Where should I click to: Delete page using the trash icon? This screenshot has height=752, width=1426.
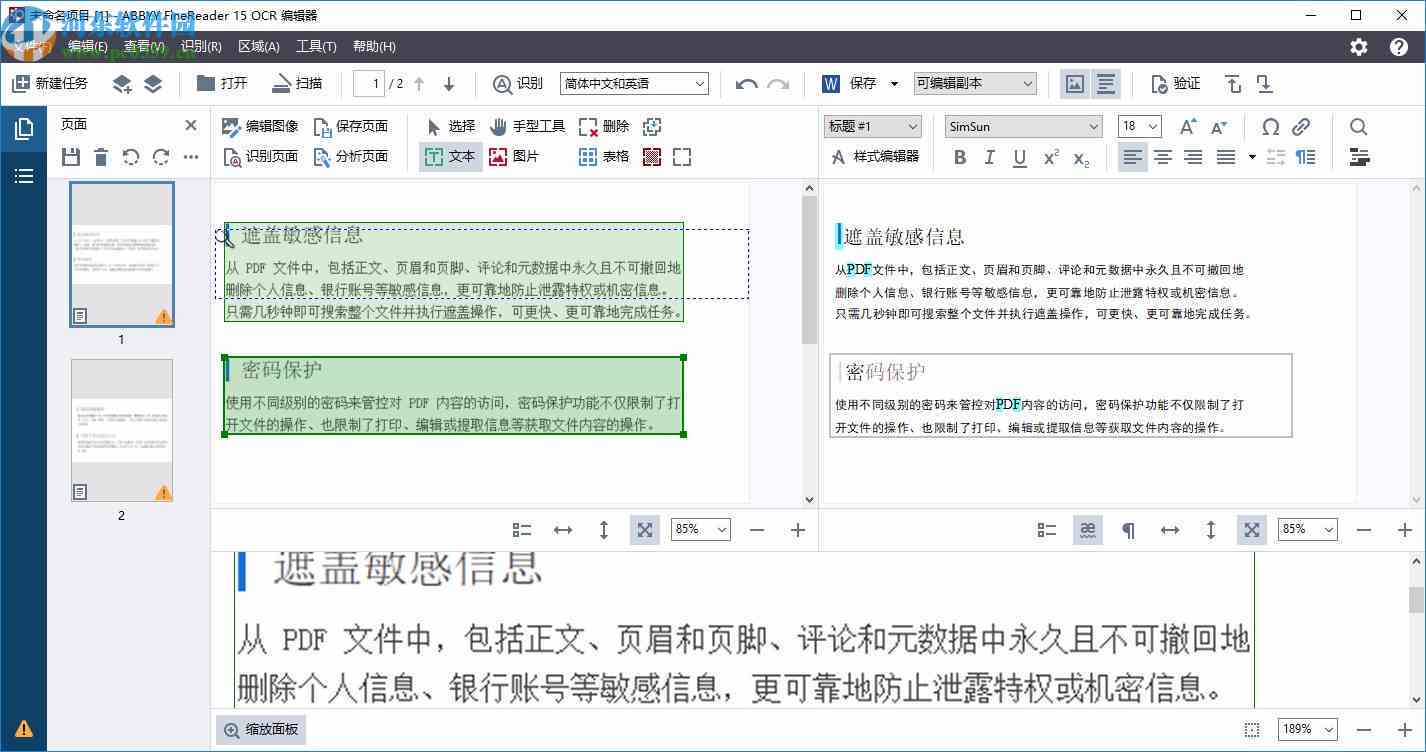tap(101, 157)
